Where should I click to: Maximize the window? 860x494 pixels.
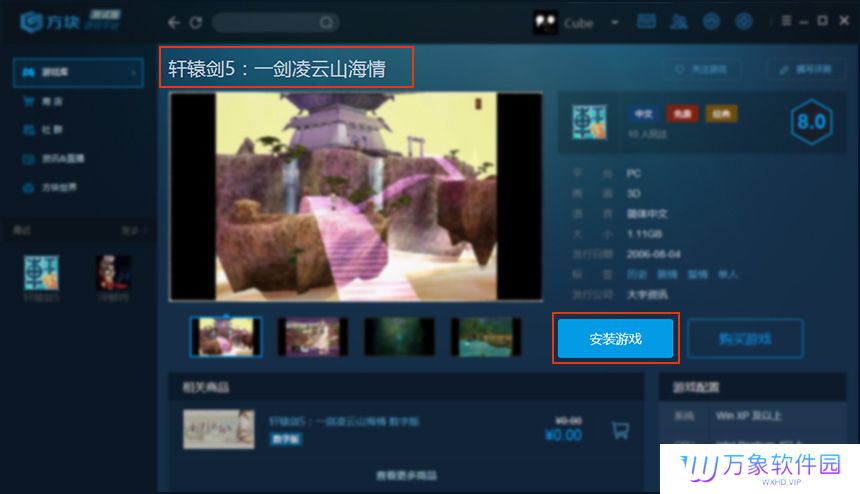tap(823, 21)
